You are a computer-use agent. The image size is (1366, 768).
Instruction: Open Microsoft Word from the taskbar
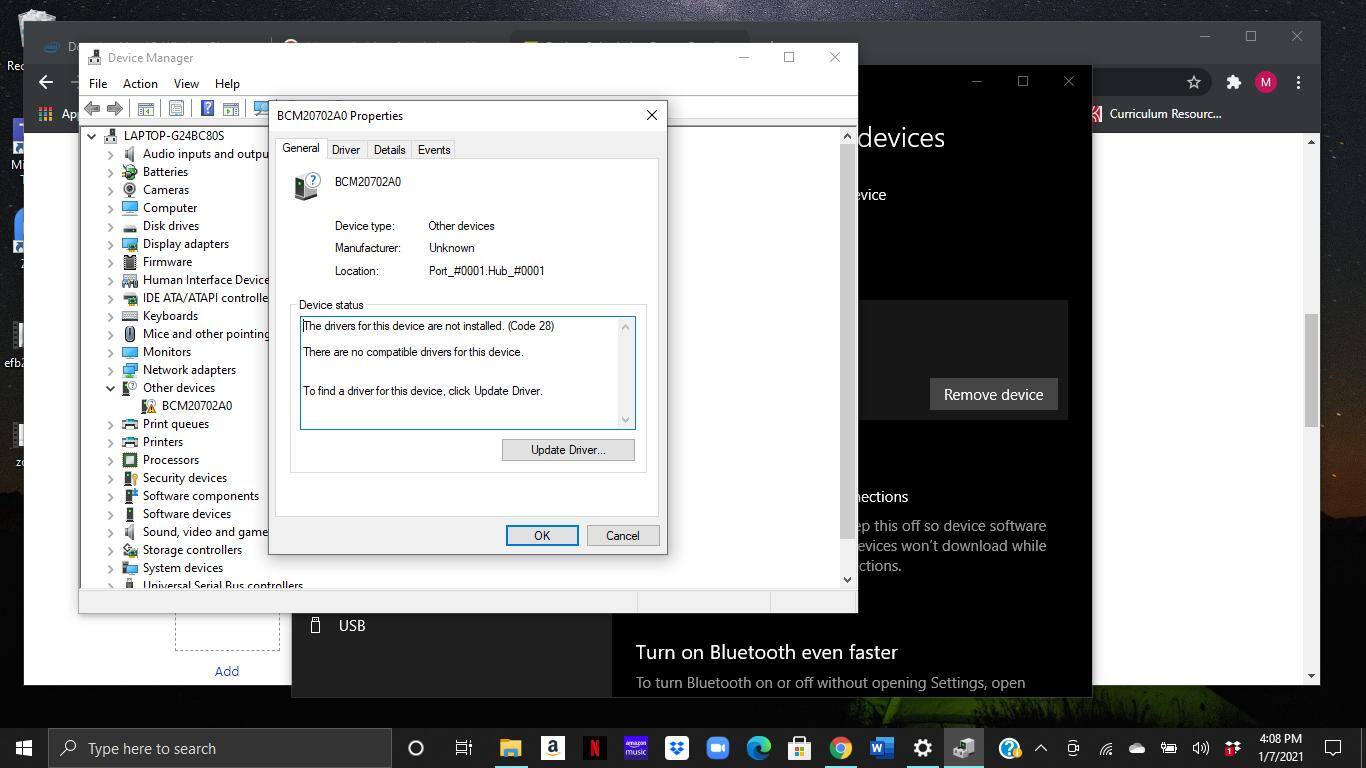[x=881, y=748]
